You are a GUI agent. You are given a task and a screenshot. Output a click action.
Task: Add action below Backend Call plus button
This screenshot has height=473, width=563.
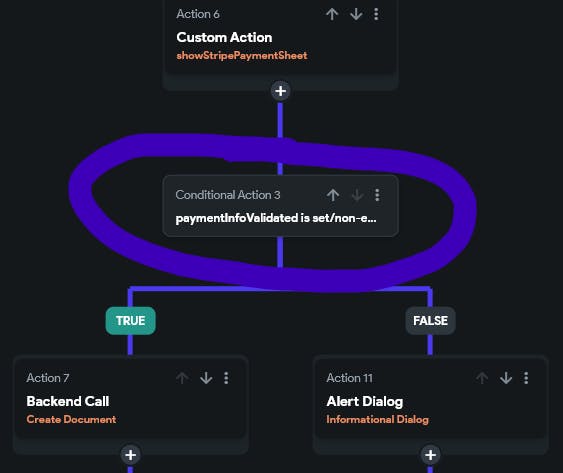[130, 455]
